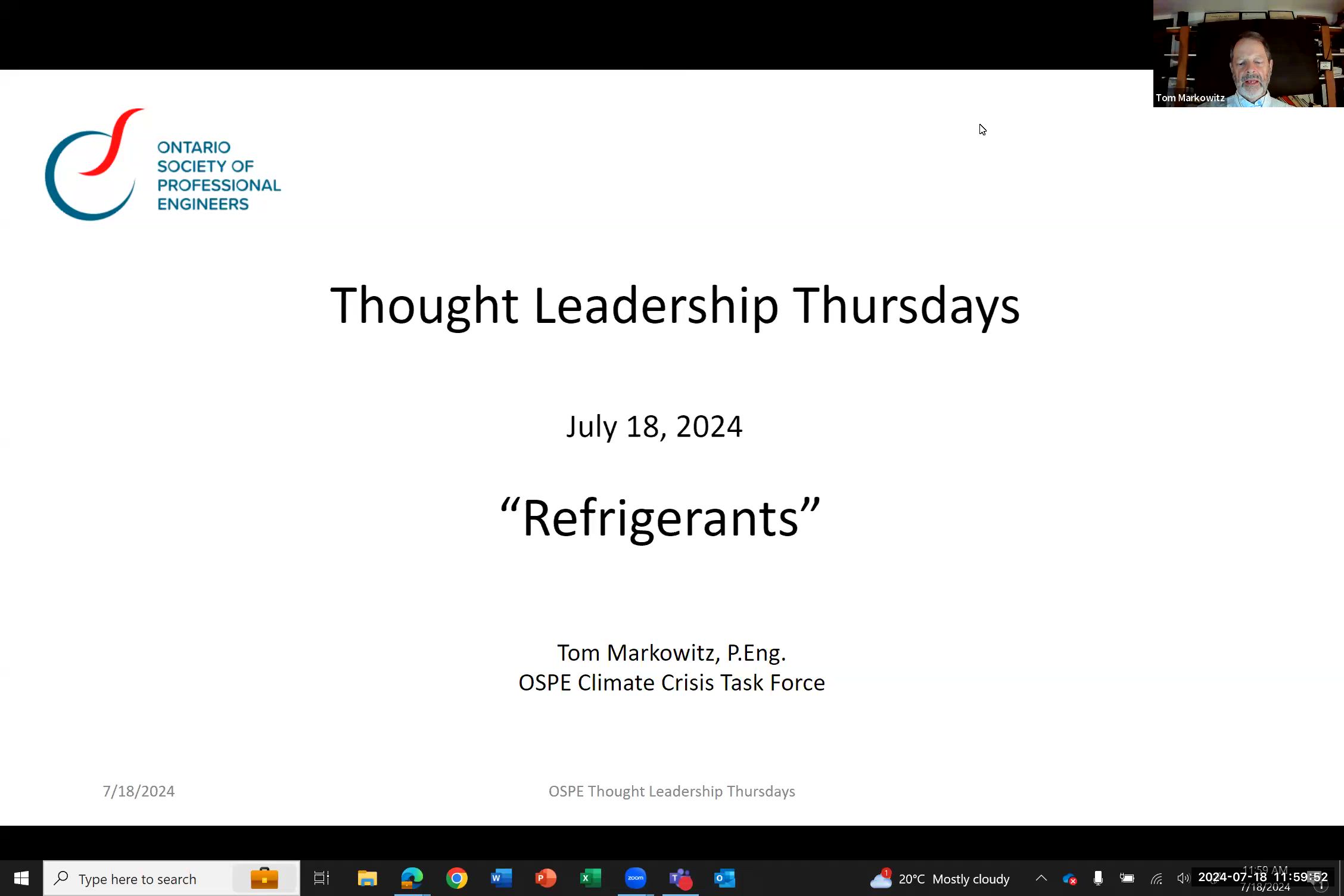Open File Explorer
1344x896 pixels.
point(367,878)
